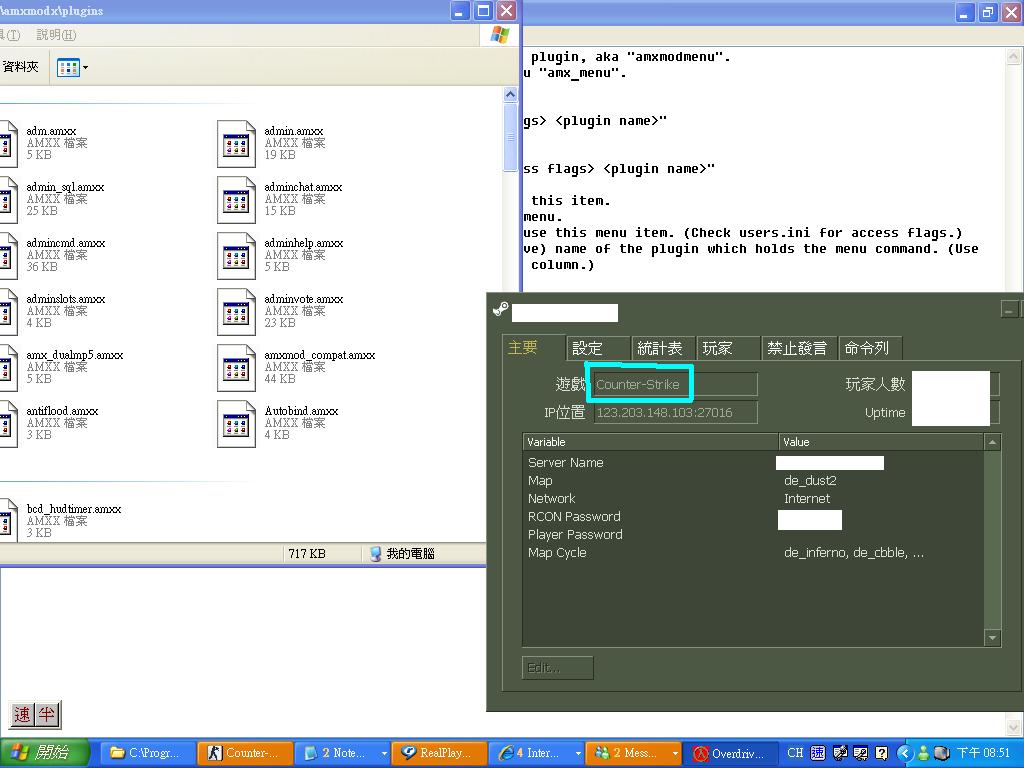Click the IP位置 address field
Image resolution: width=1024 pixels, height=768 pixels.
pos(675,413)
